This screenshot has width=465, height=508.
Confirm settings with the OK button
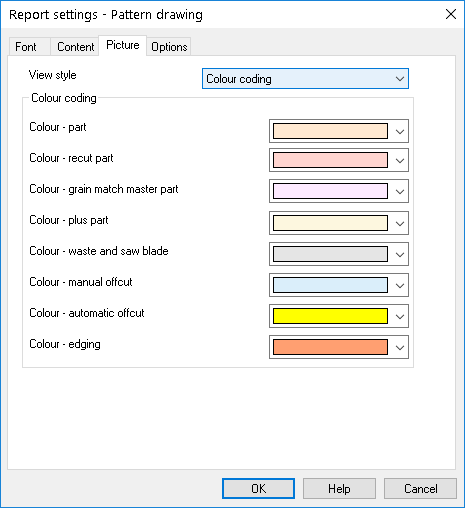(x=258, y=489)
